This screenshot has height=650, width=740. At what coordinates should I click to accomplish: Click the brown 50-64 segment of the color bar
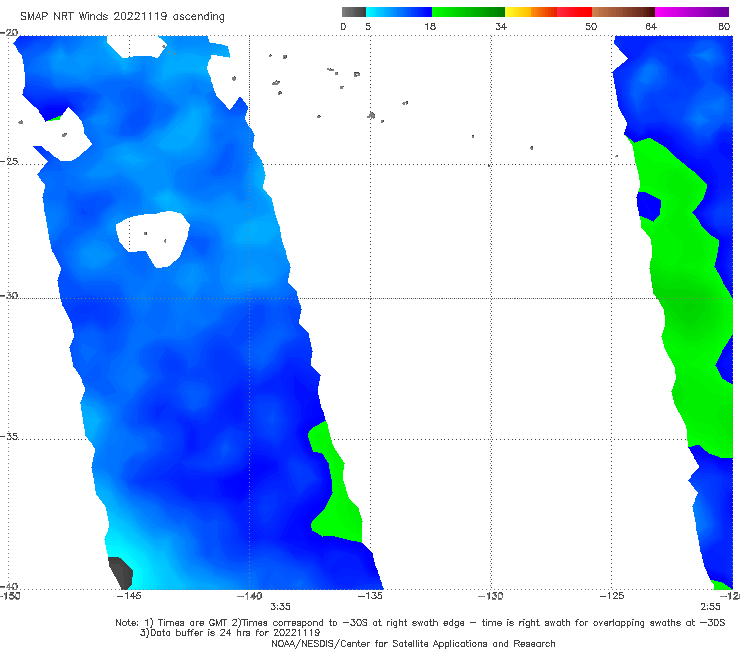[x=623, y=12]
